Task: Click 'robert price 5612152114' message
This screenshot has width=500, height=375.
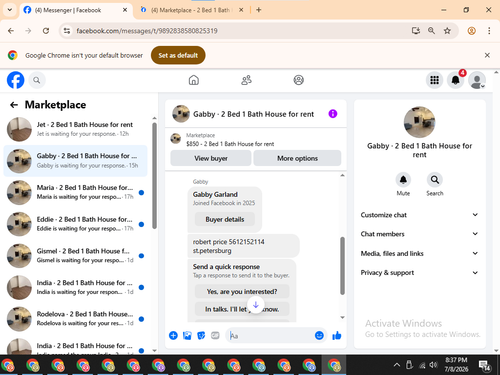Action: pos(243,246)
